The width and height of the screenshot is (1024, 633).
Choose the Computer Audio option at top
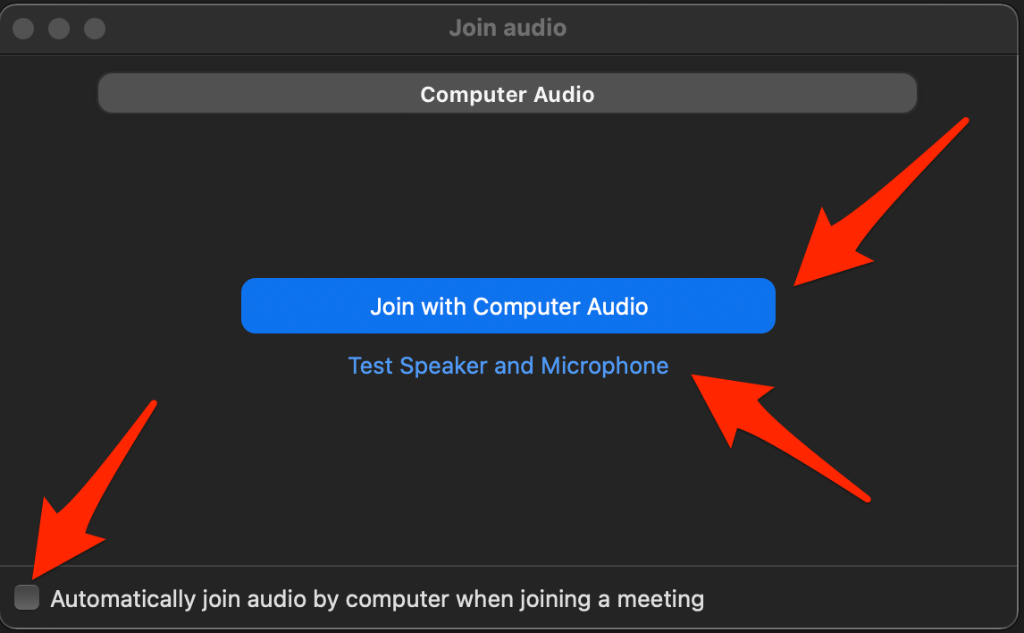[x=507, y=95]
